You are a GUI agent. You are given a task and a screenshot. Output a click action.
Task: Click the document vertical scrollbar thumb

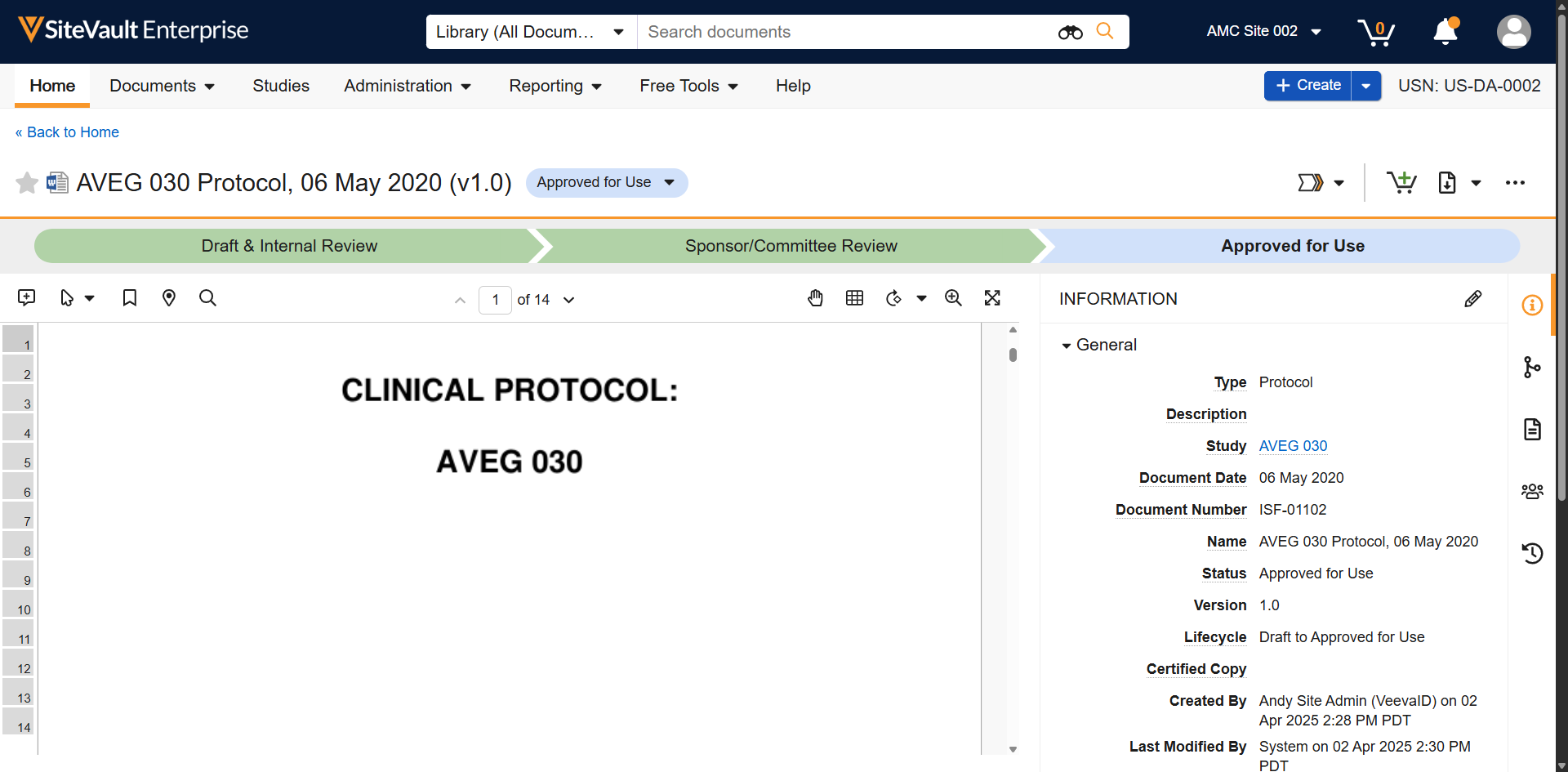coord(1013,355)
